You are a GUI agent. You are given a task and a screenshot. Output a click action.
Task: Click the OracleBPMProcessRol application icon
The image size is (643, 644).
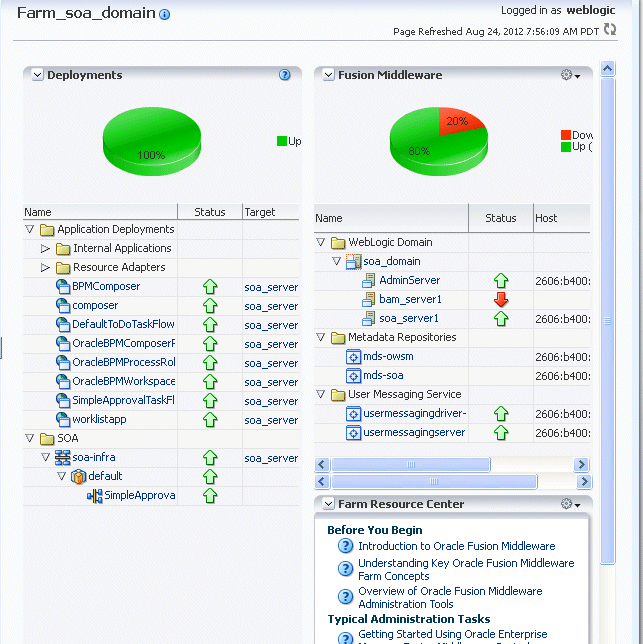click(63, 363)
